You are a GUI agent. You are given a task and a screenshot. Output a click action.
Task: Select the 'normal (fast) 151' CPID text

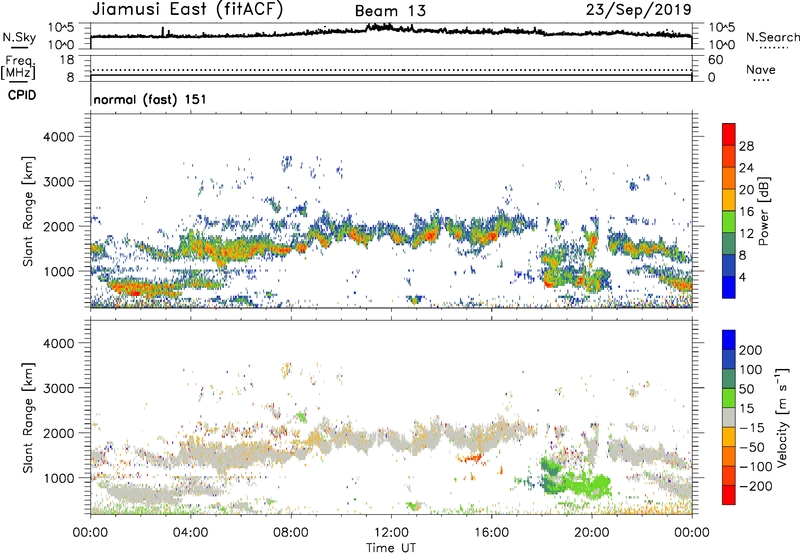pyautogui.click(x=150, y=99)
